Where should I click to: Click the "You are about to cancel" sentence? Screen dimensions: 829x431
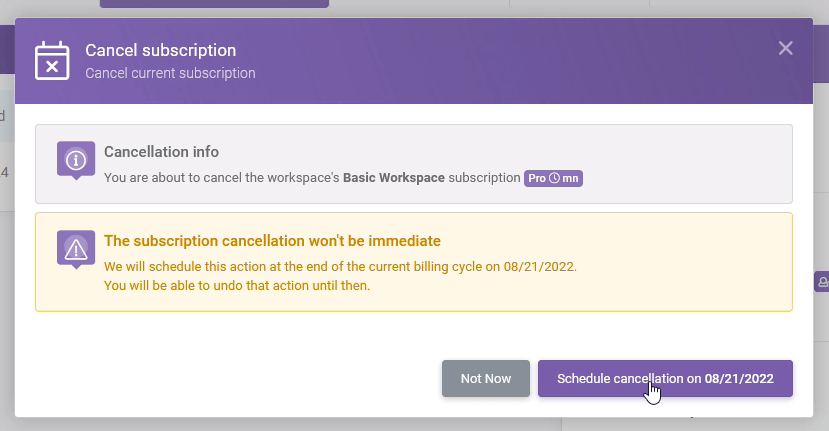222,178
